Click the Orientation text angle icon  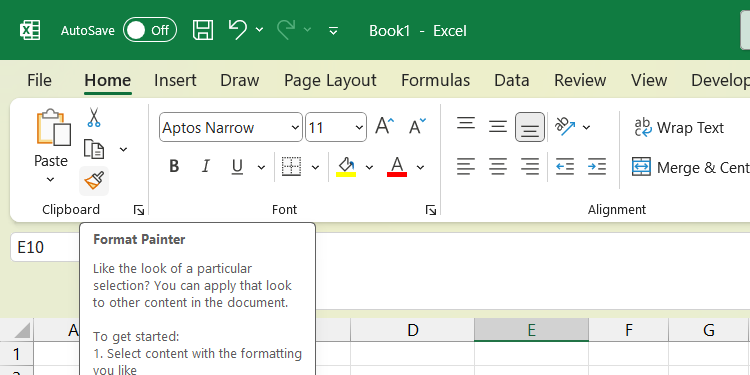pos(565,127)
